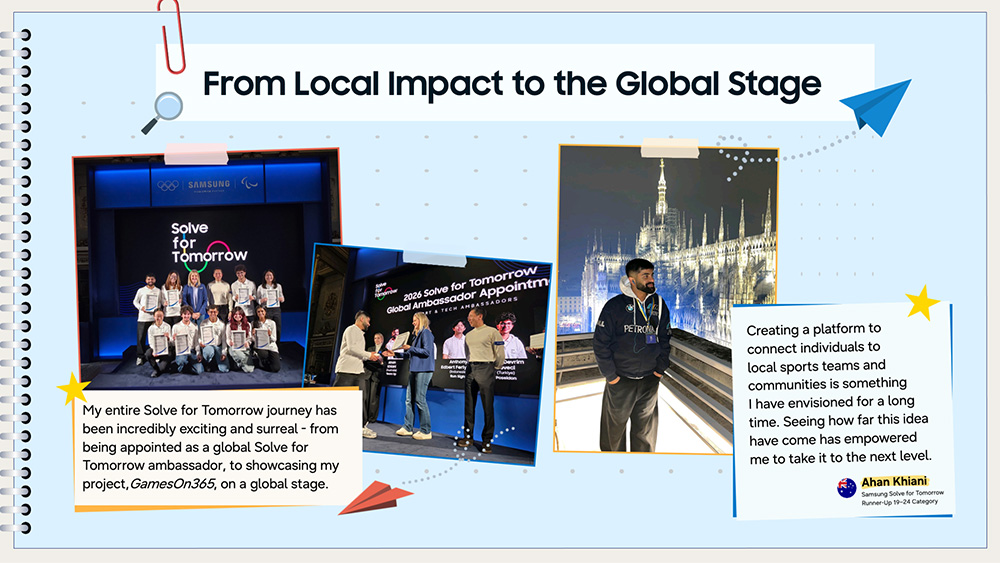
Task: Click the red paper airplane
Action: click(x=375, y=498)
